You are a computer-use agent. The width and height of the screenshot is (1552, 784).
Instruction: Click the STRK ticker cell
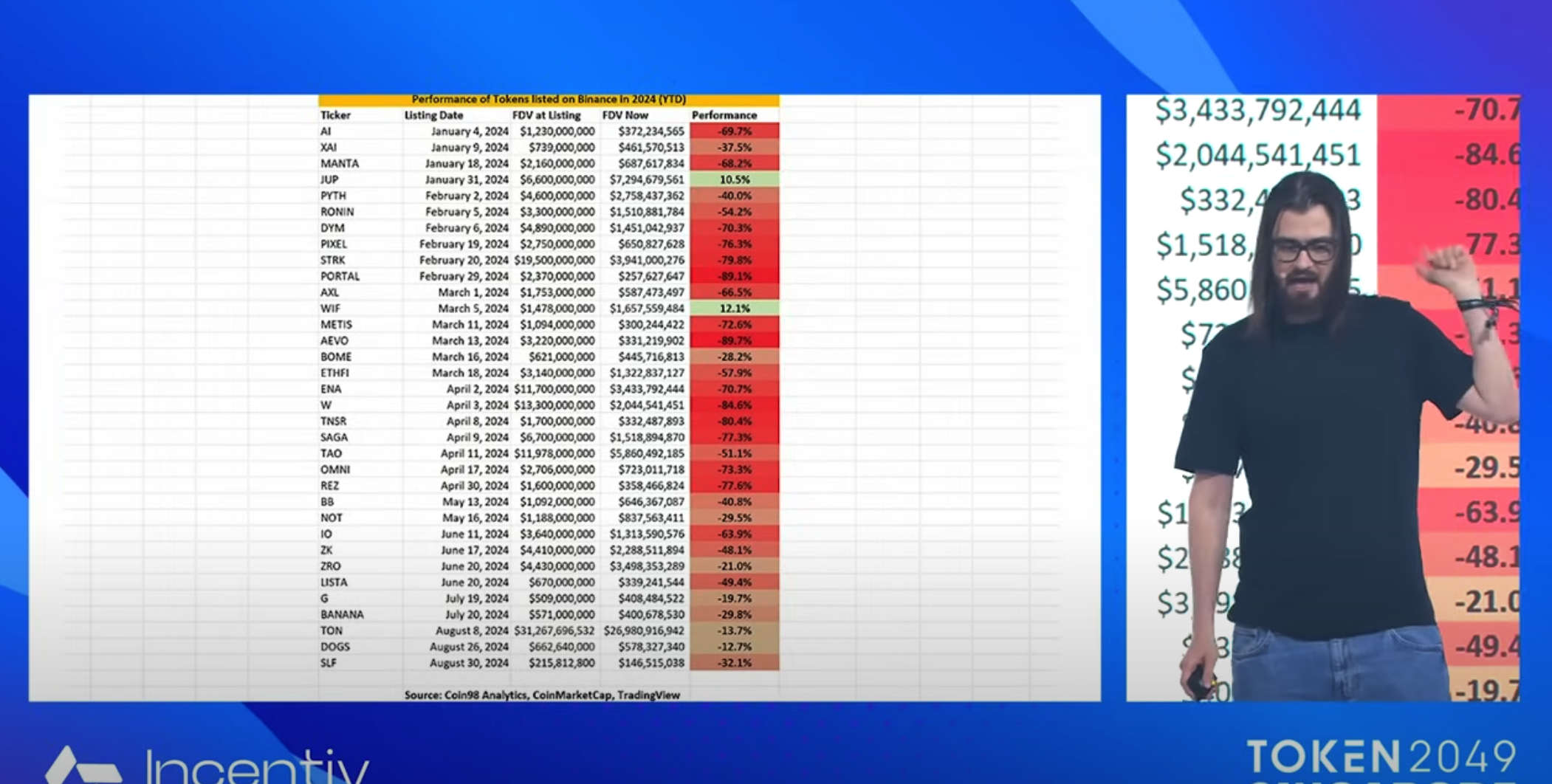pos(333,260)
